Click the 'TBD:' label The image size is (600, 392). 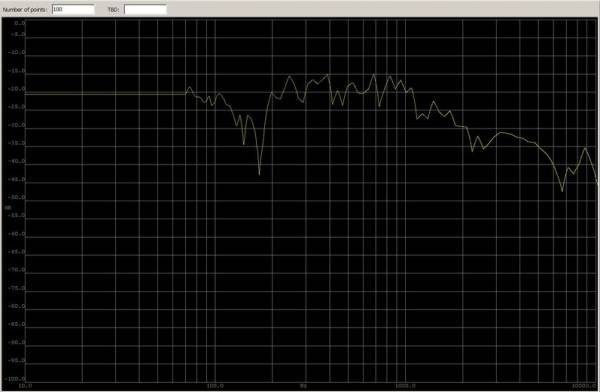[114, 10]
